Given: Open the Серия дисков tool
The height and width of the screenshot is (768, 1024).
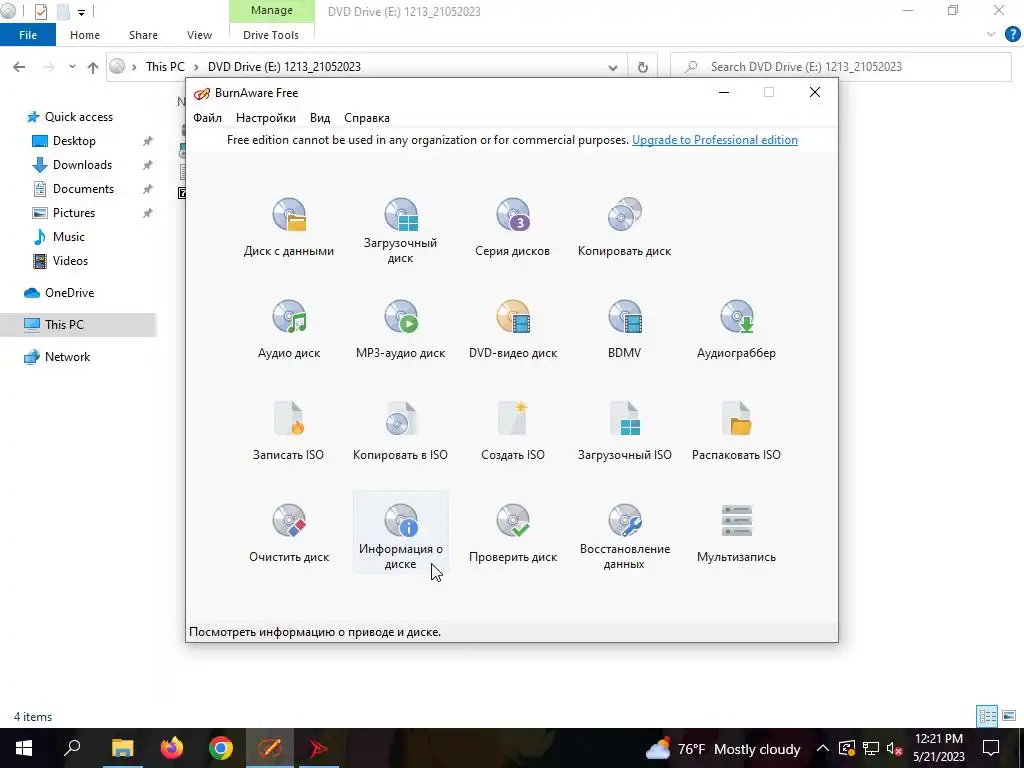Looking at the screenshot, I should coord(513,227).
